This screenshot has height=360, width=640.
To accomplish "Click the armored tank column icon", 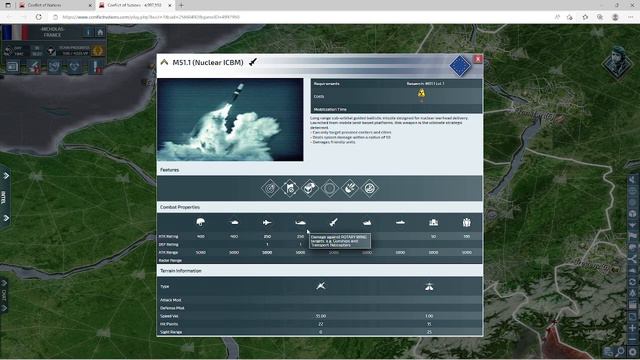I will coord(234,222).
